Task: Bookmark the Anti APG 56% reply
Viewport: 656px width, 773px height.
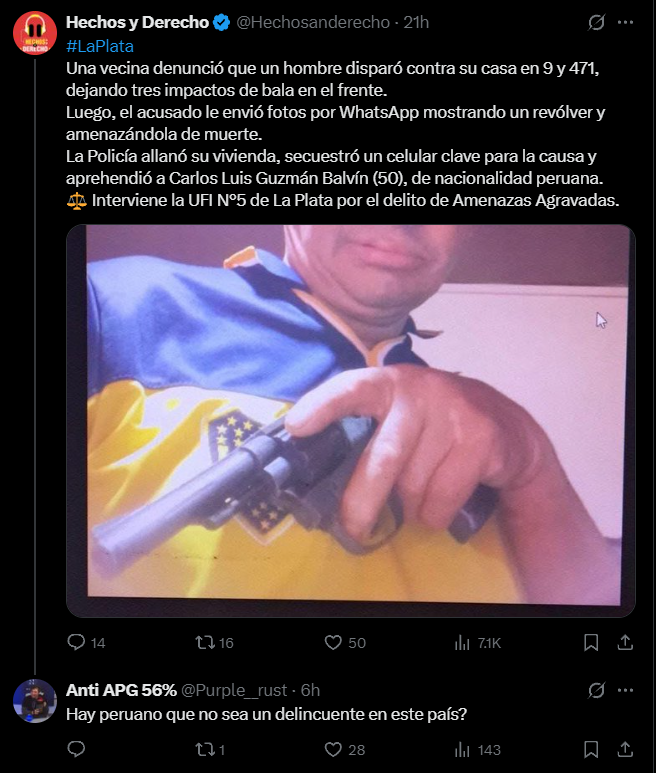Action: 591,749
